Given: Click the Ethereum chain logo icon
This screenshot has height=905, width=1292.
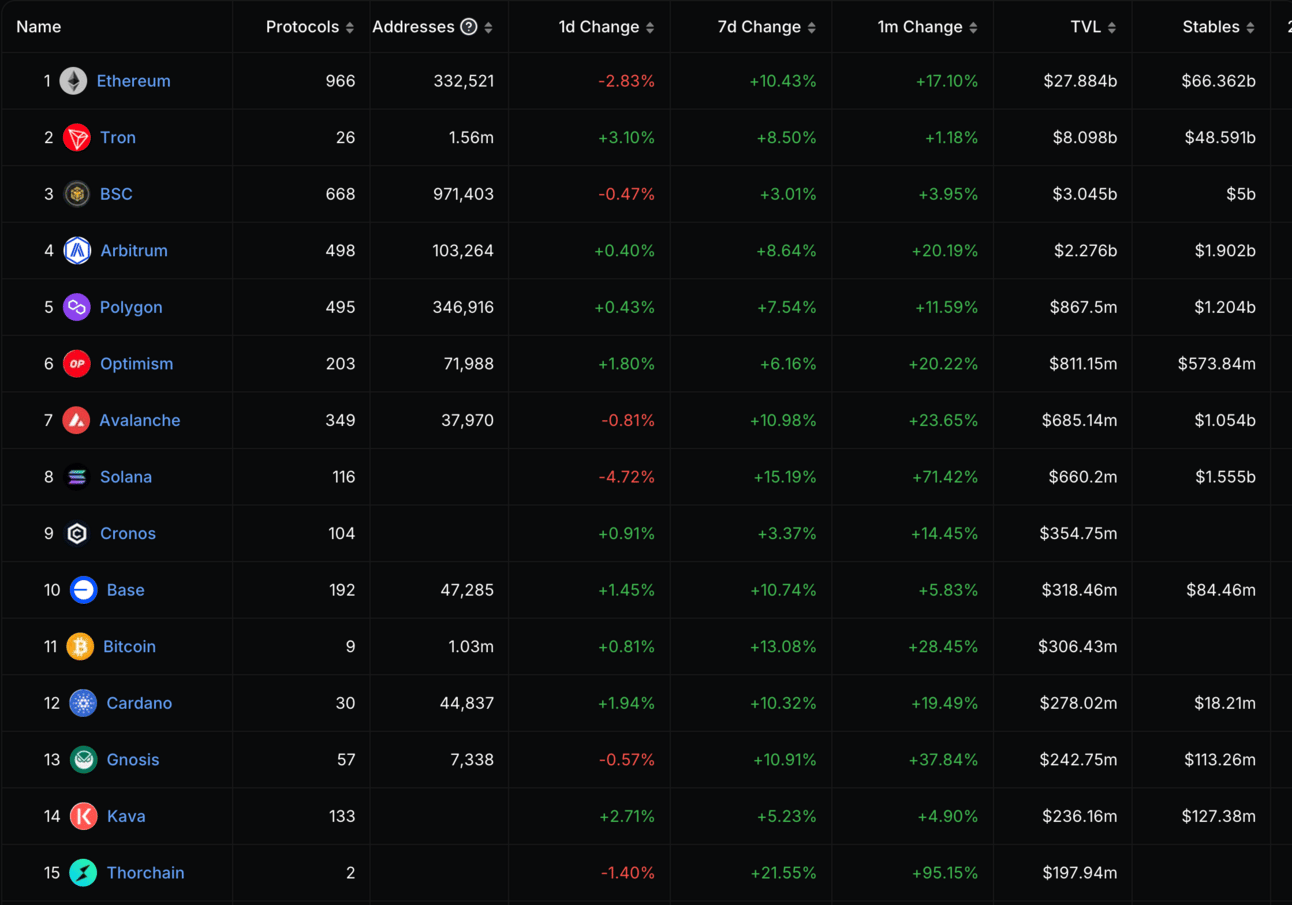Looking at the screenshot, I should click(73, 81).
